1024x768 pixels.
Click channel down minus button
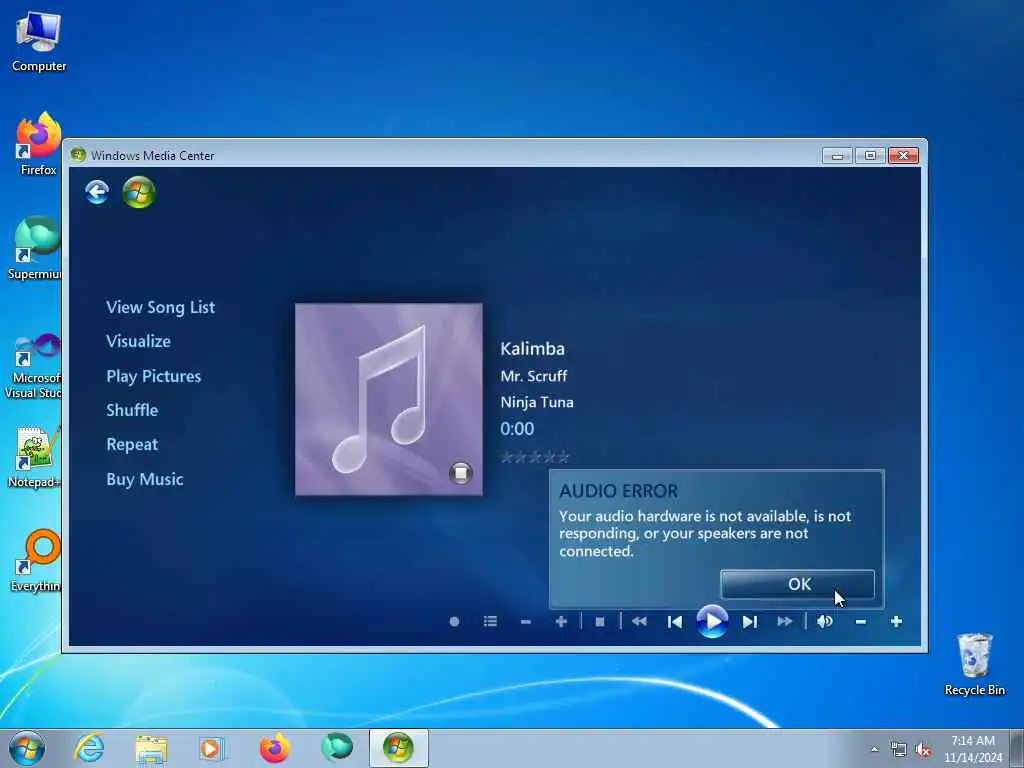[526, 622]
